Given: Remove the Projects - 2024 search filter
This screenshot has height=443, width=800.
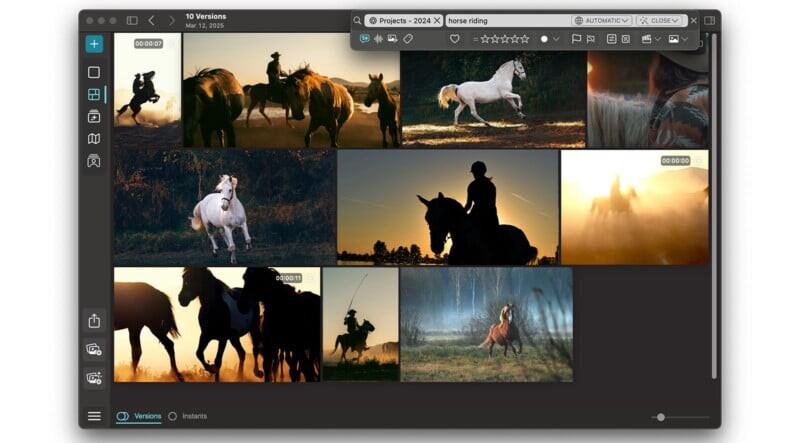Looking at the screenshot, I should (437, 20).
